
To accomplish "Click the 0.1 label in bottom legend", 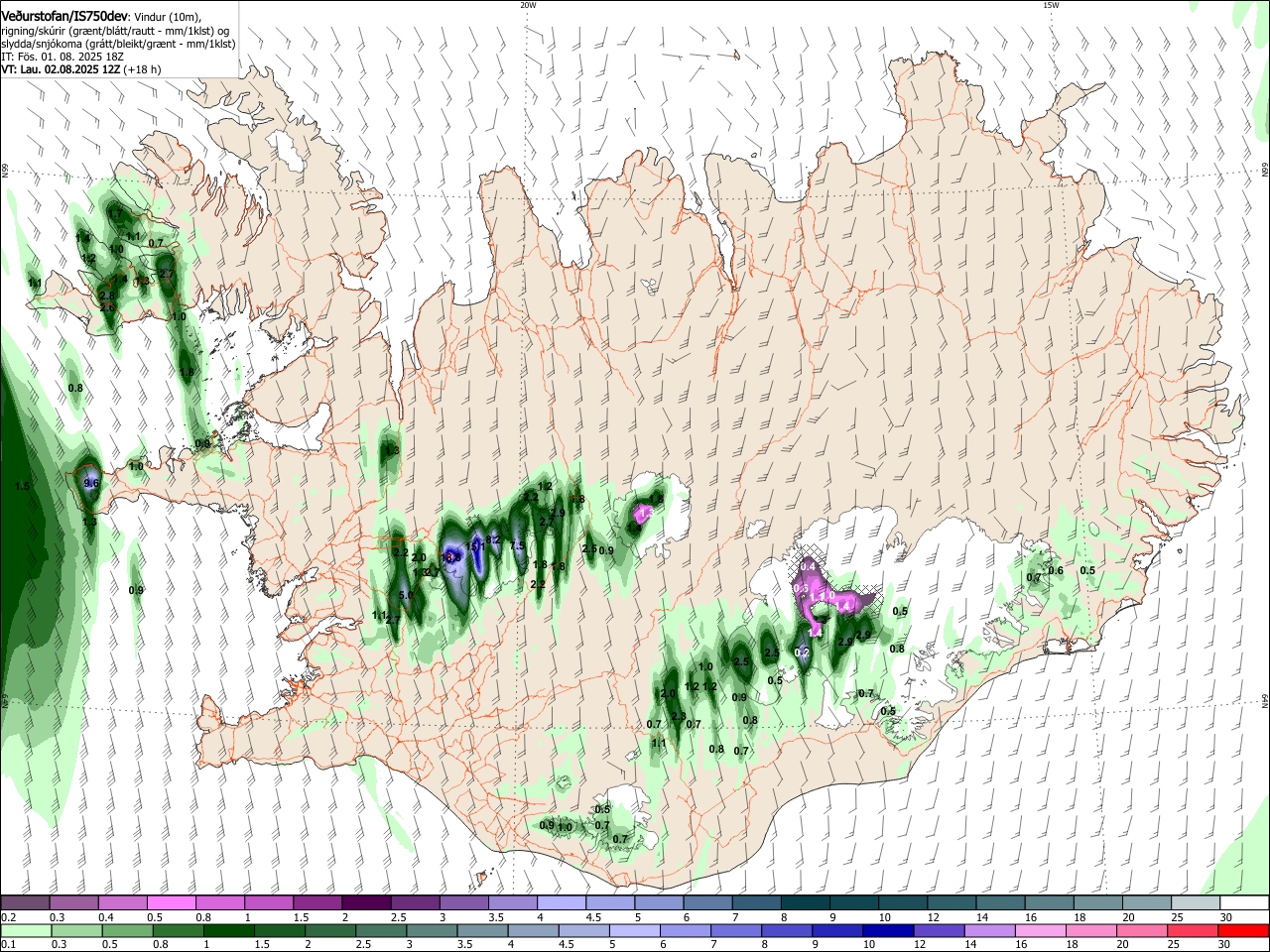I will pos(8,945).
